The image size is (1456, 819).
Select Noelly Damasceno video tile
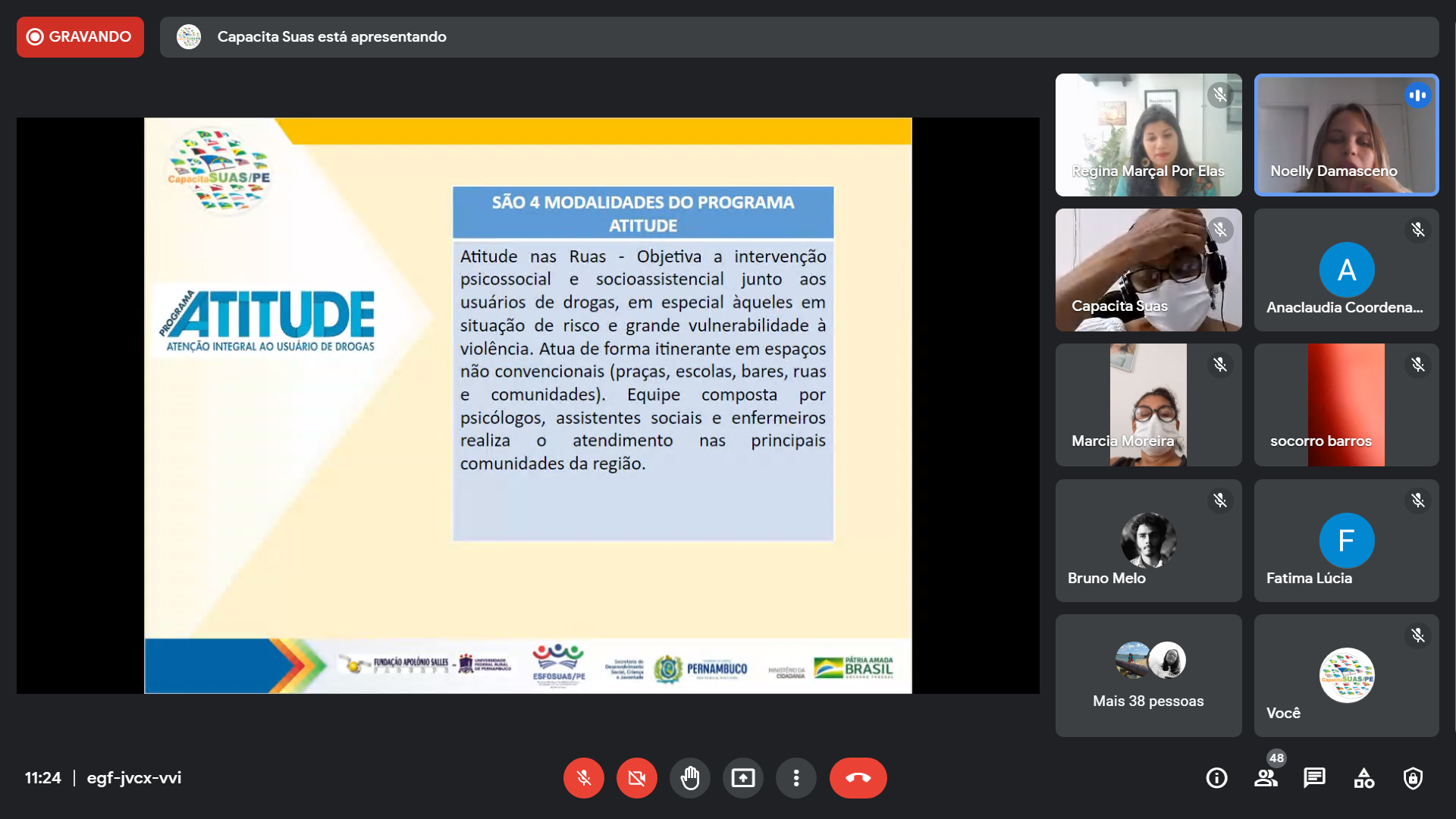[x=1346, y=135]
